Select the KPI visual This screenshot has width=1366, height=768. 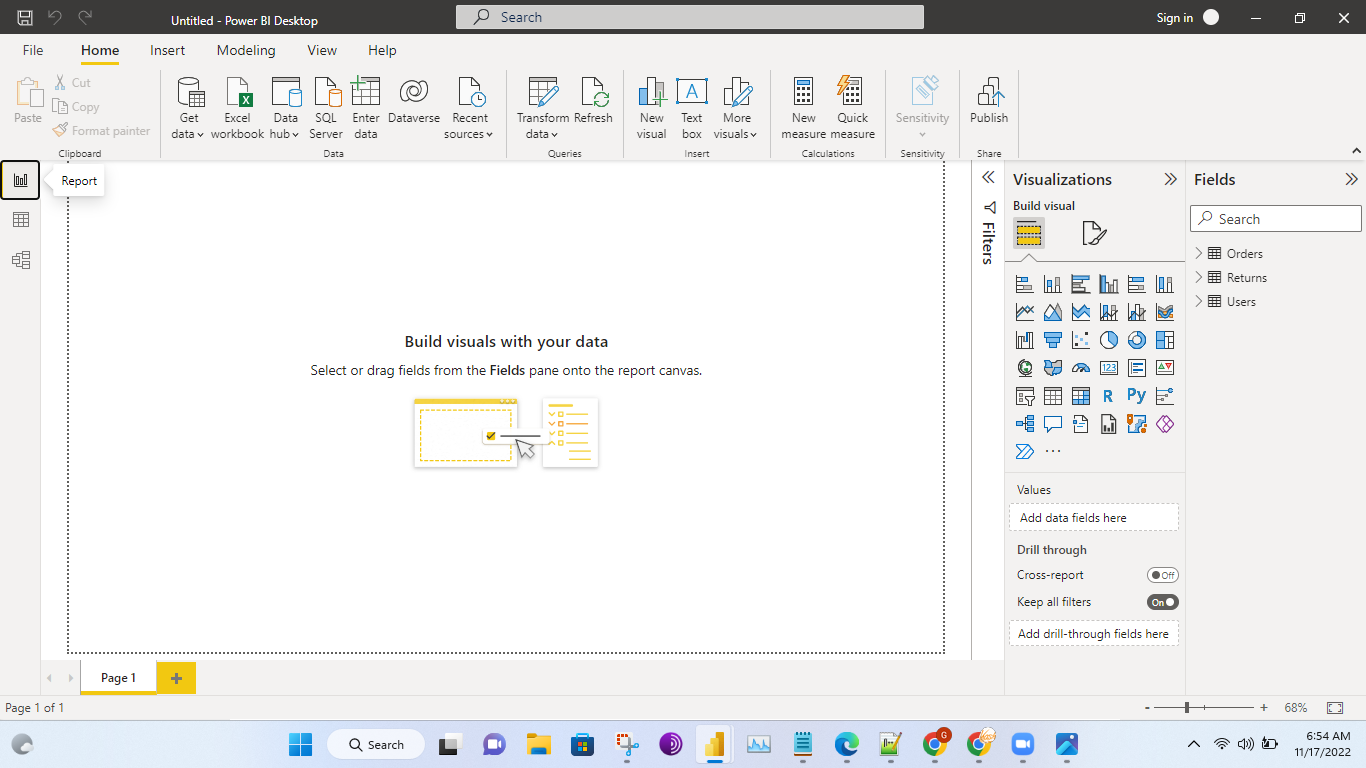coord(1164,368)
